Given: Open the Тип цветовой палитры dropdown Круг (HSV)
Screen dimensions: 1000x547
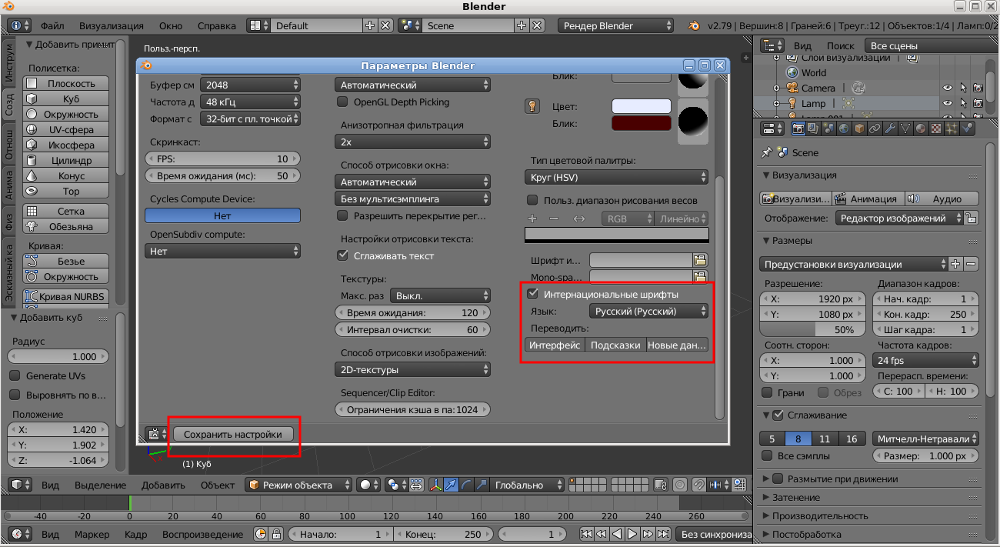Looking at the screenshot, I should (617, 177).
